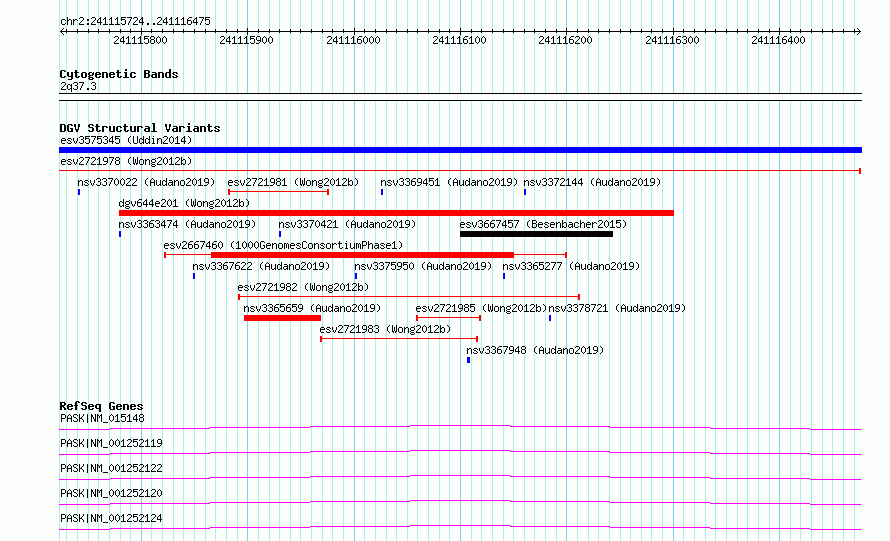Click the esv2721978 thin red variant line
890x541 pixels.
[460, 171]
